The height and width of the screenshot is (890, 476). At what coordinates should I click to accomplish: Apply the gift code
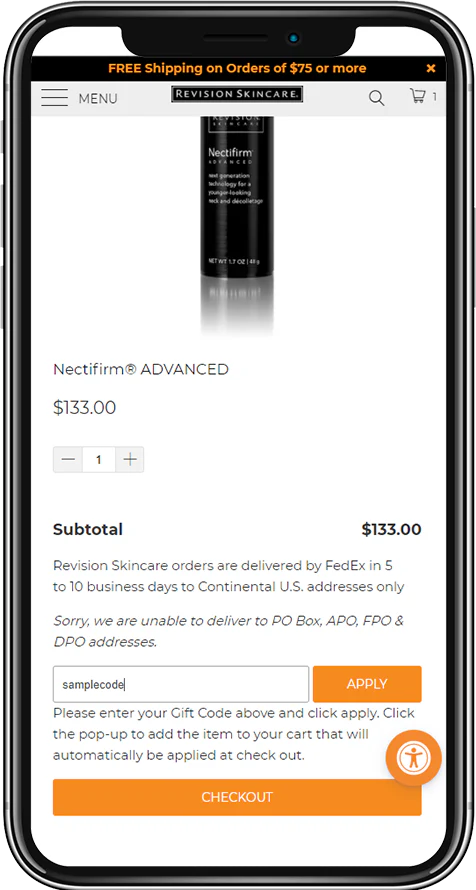[x=367, y=684]
